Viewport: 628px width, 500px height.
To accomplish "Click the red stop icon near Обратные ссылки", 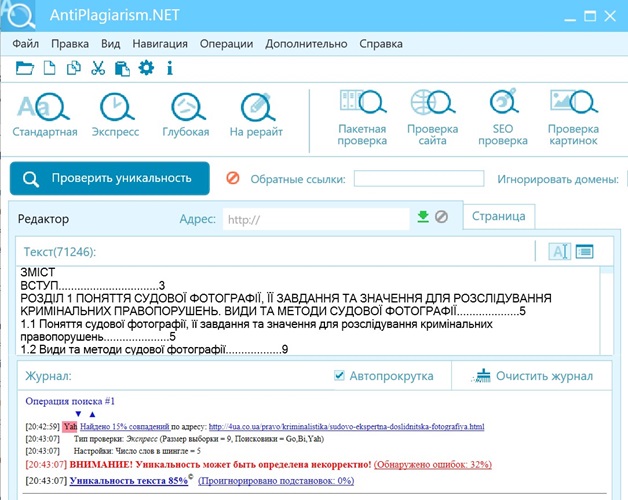I will (233, 178).
